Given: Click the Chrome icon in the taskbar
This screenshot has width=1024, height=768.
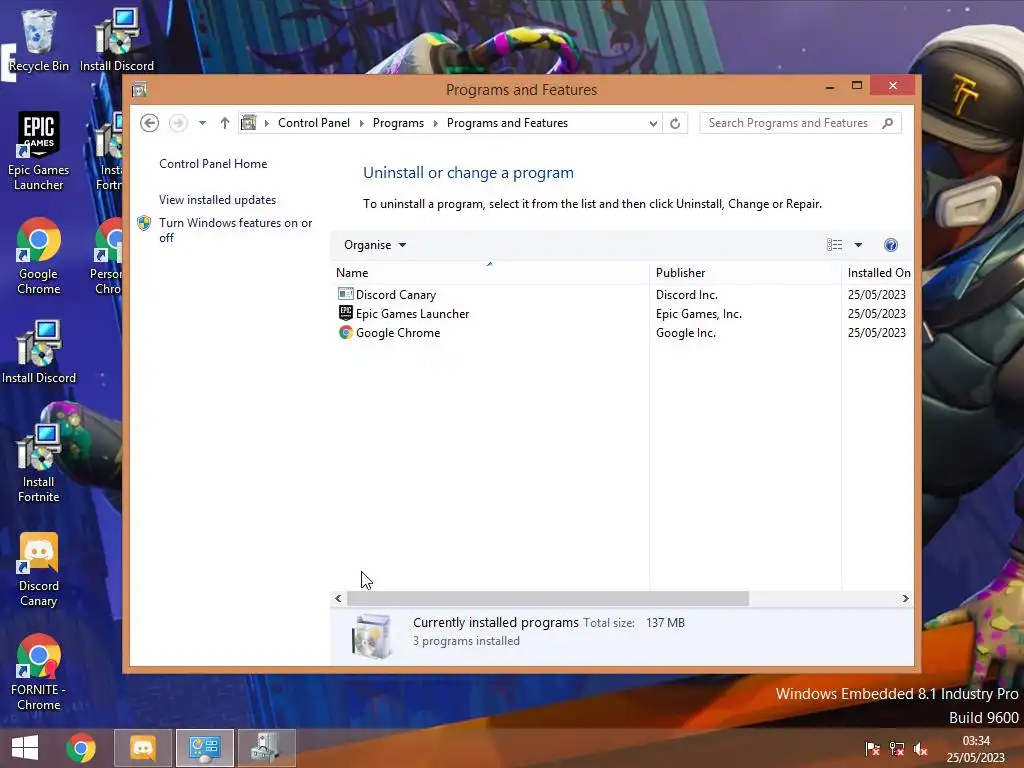Looking at the screenshot, I should (81, 748).
